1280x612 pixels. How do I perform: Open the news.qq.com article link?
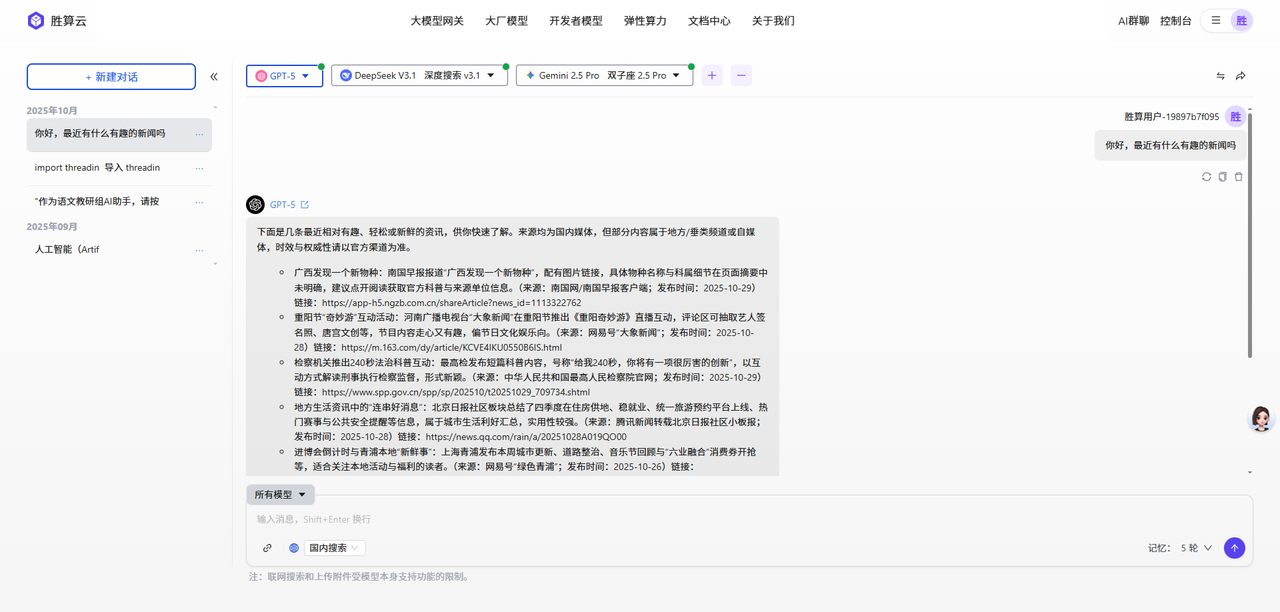(x=526, y=437)
